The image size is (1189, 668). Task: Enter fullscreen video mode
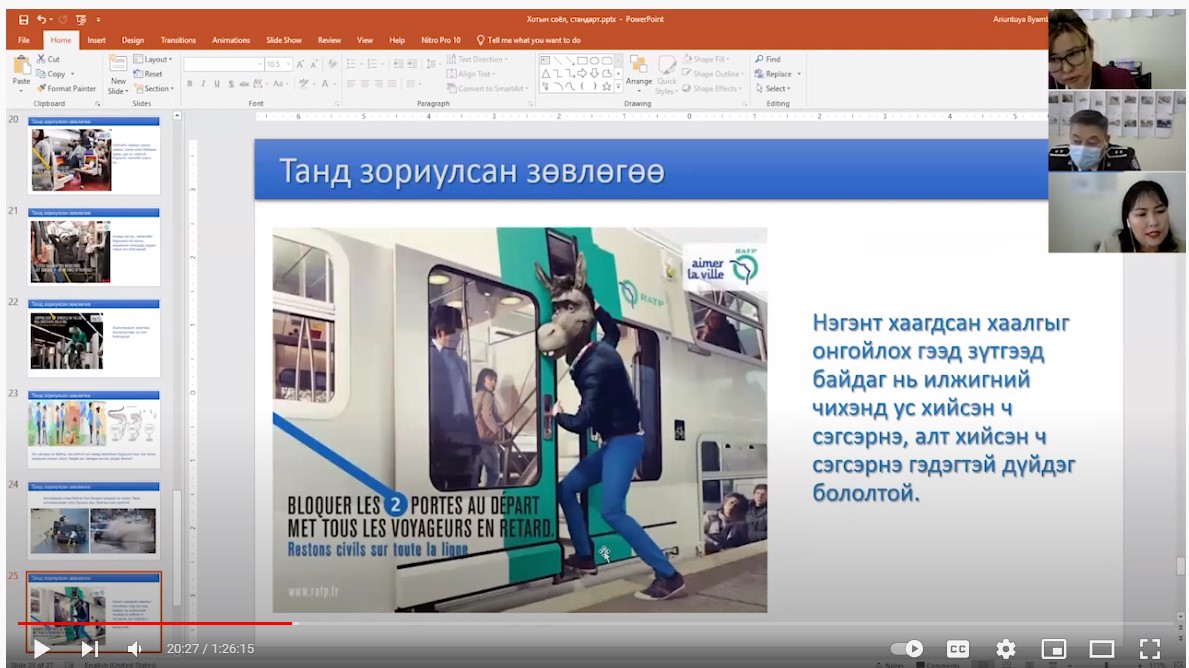(x=1150, y=649)
